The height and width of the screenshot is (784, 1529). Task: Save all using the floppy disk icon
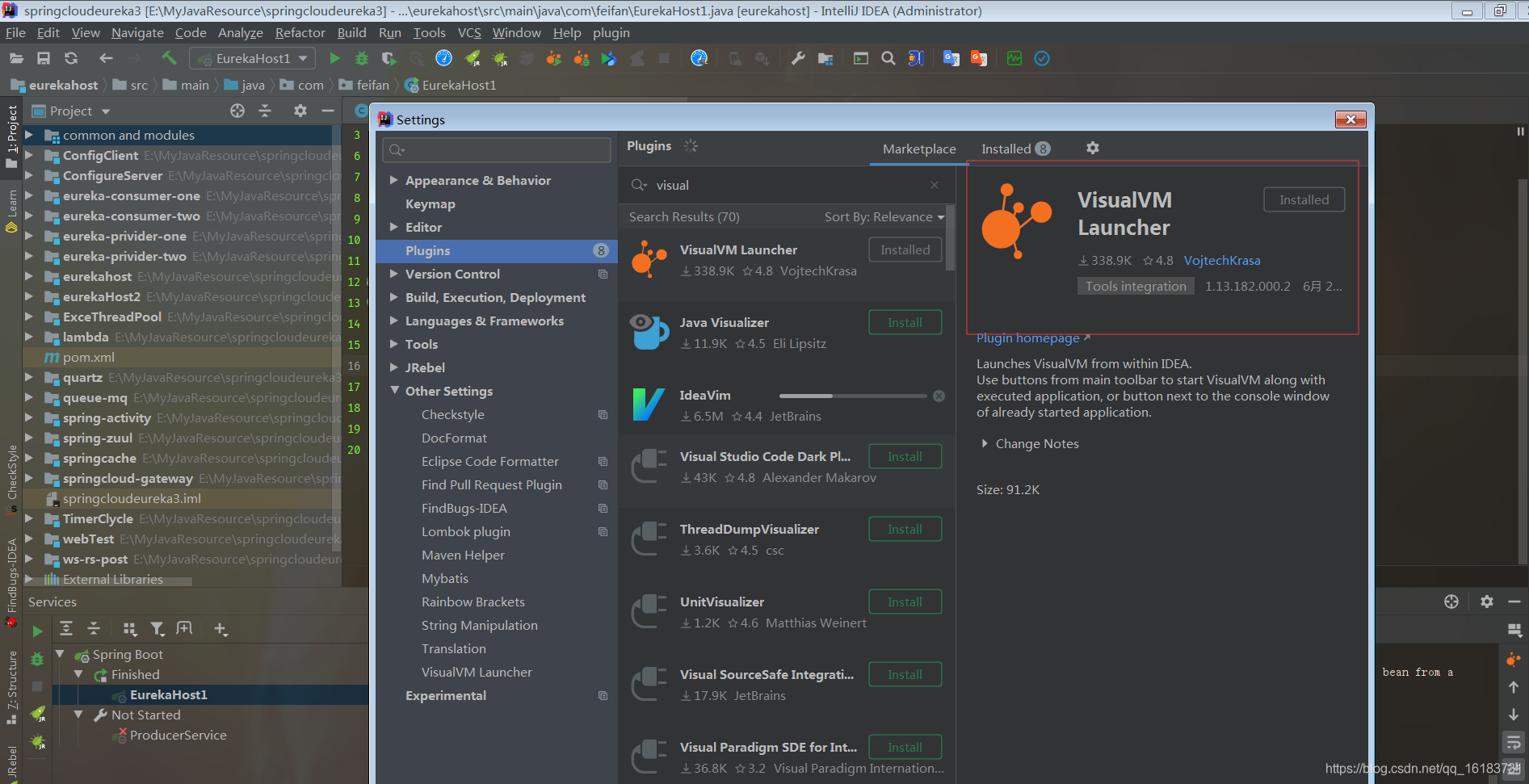pos(44,58)
